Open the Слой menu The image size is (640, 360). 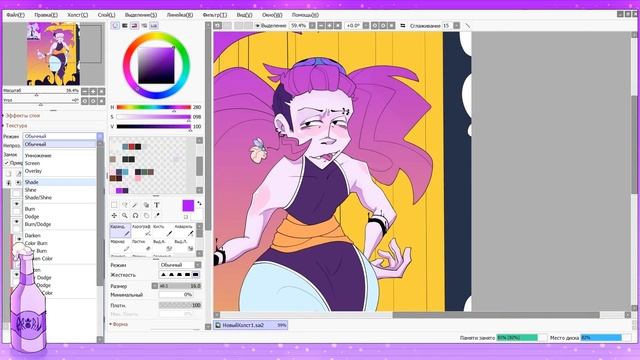(107, 15)
